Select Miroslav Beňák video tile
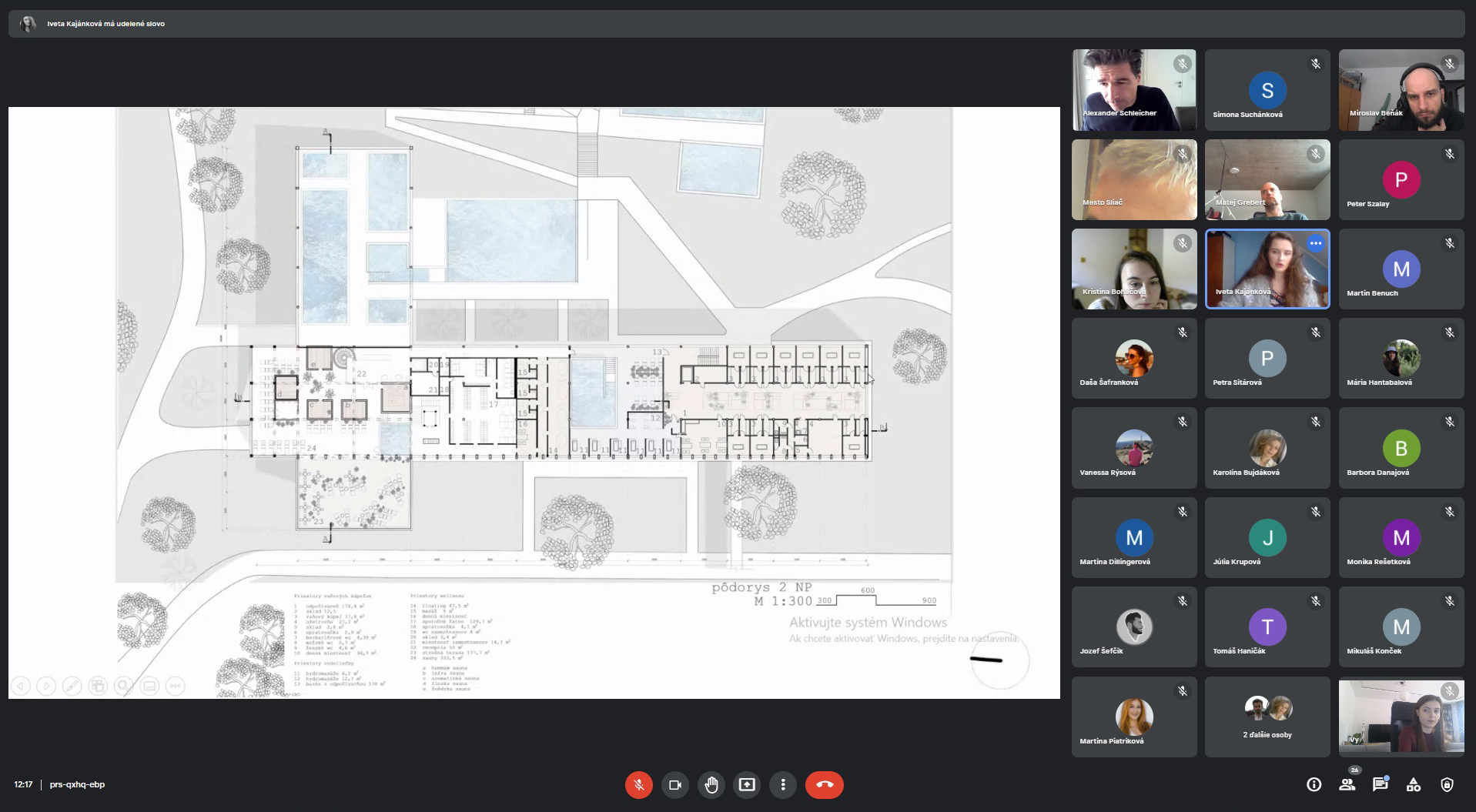Image resolution: width=1476 pixels, height=812 pixels. click(x=1401, y=90)
